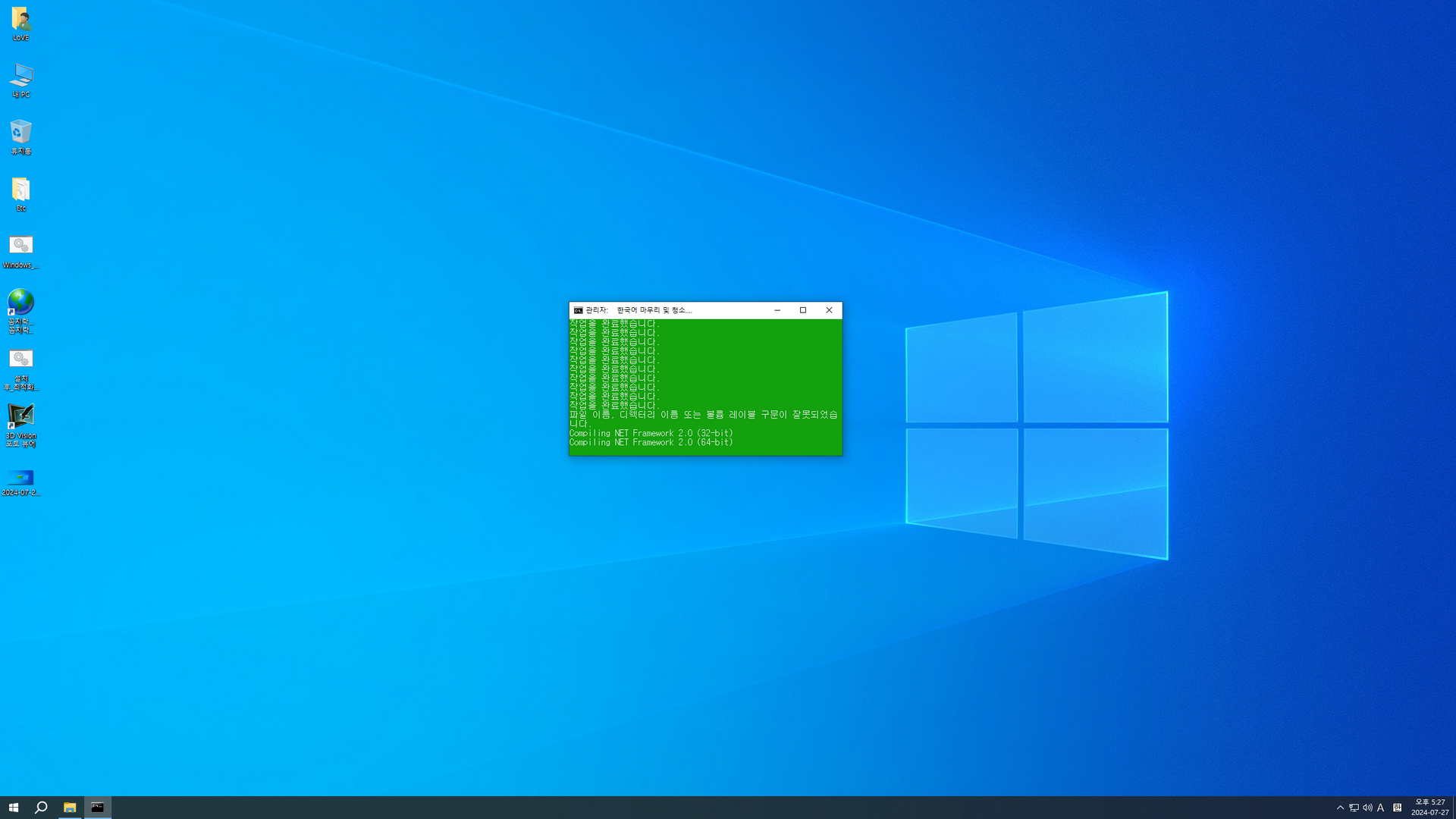Expand hidden system tray icons chevron
Screen dimensions: 1456x819
1340,808
